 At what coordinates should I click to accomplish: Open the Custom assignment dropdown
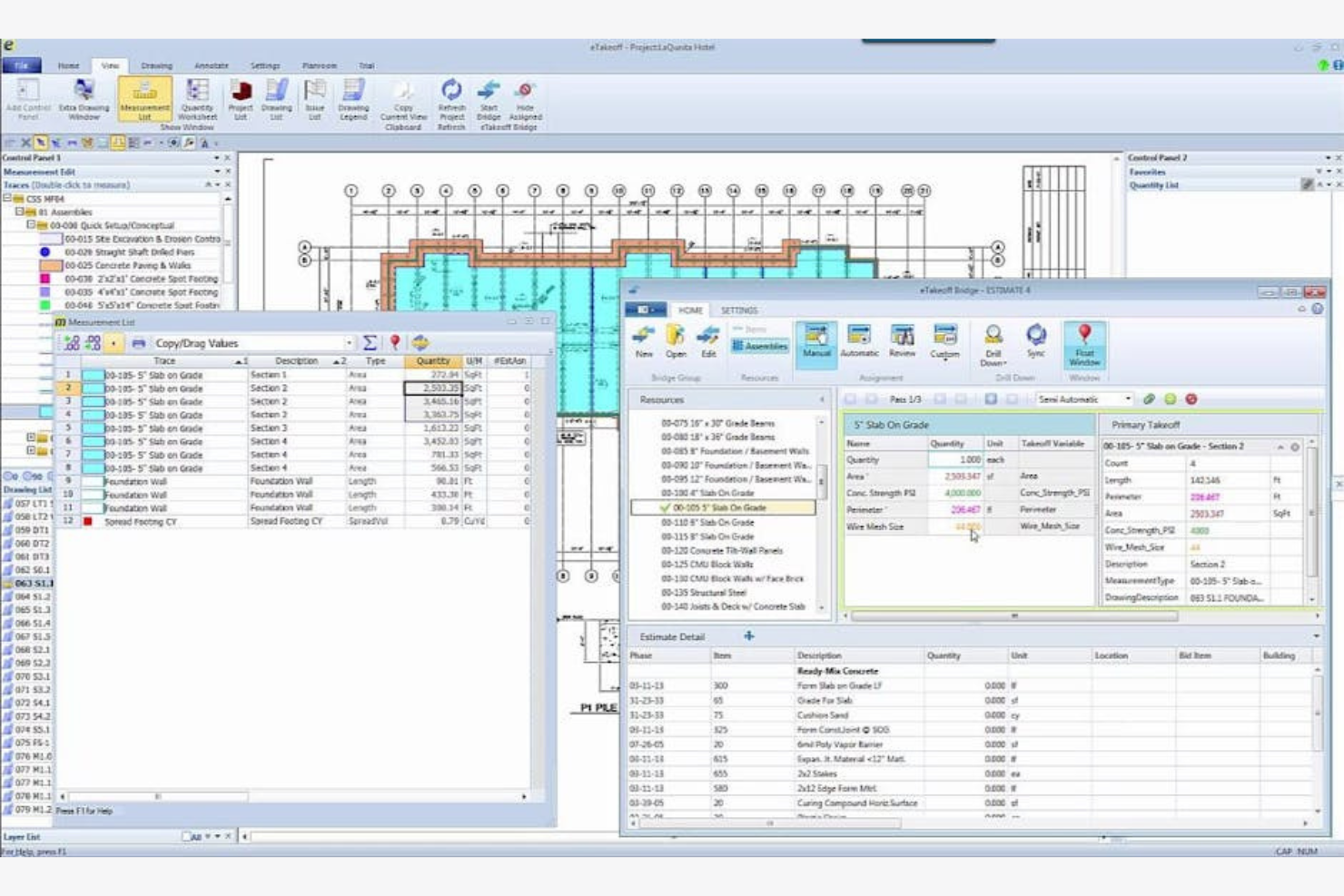point(944,342)
